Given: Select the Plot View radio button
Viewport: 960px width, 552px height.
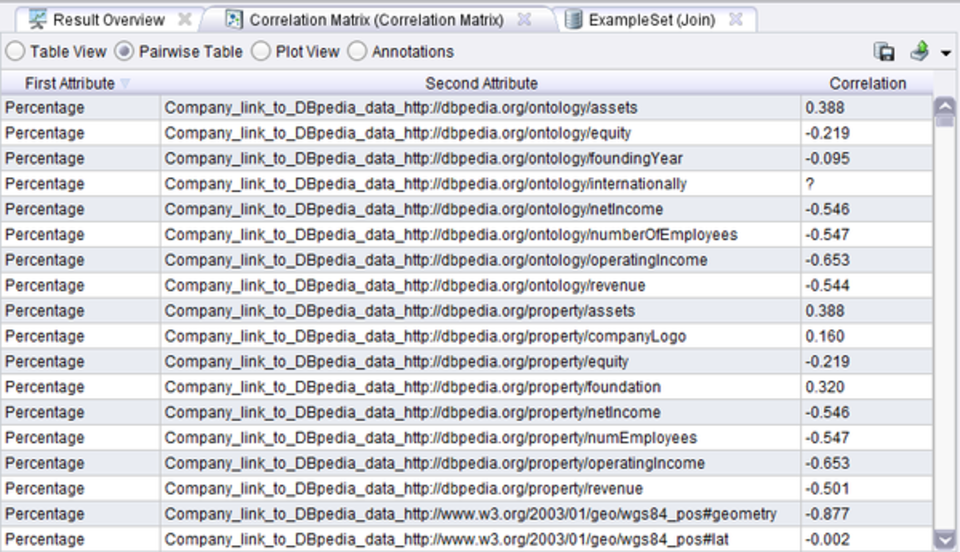Looking at the screenshot, I should pyautogui.click(x=261, y=51).
